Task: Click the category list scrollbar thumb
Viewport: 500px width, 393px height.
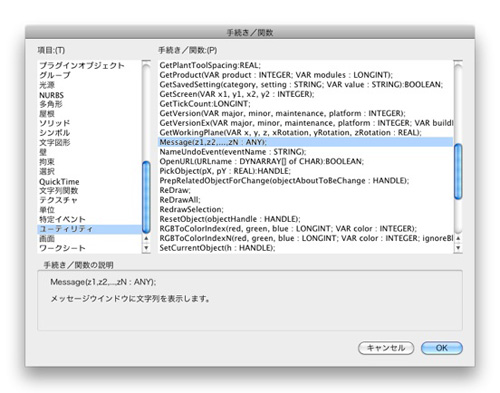Action: pos(146,197)
